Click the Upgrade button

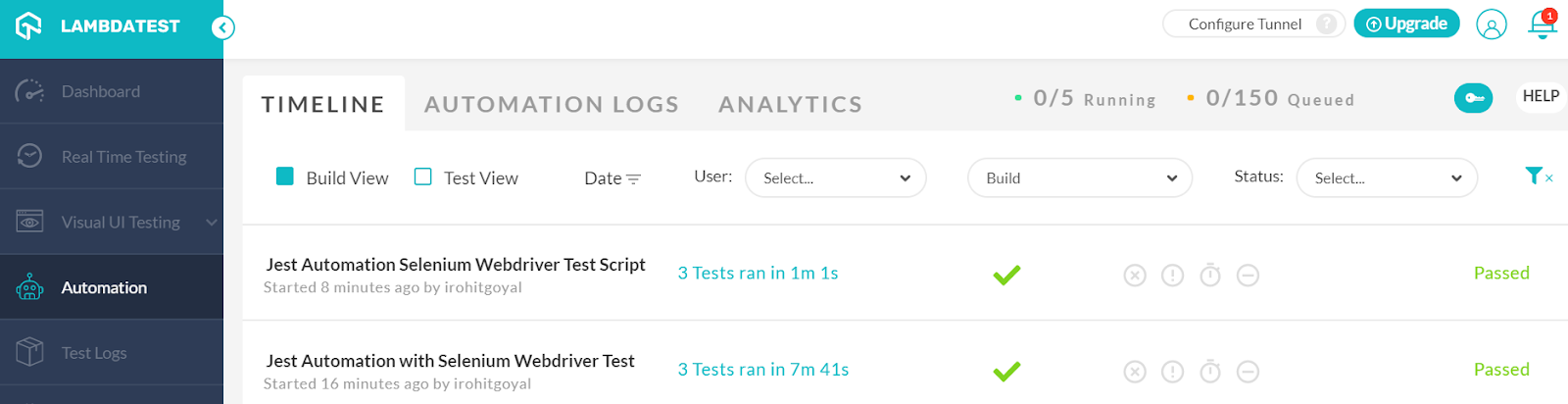pyautogui.click(x=1406, y=24)
